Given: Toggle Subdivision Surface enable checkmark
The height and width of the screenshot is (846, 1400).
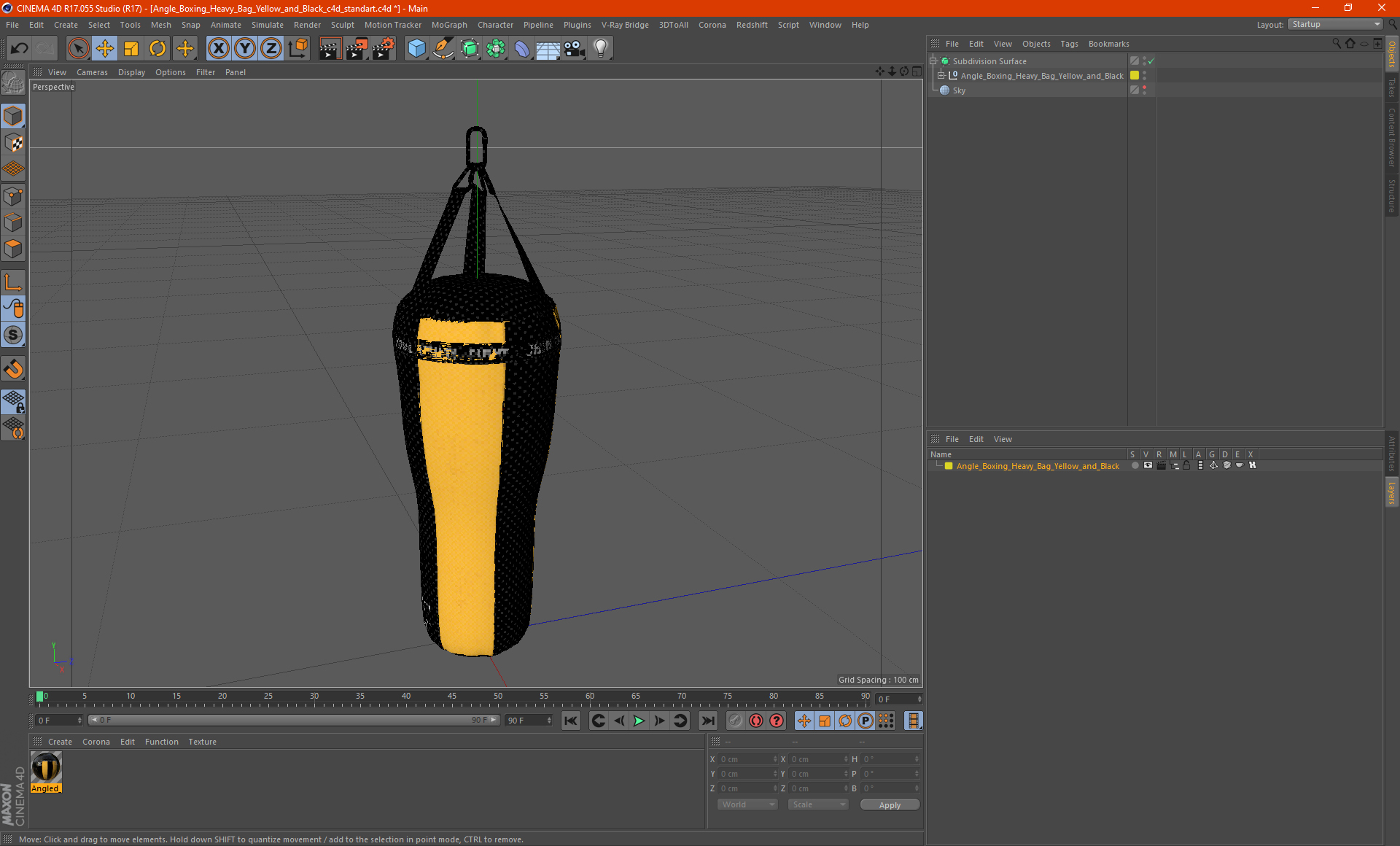Looking at the screenshot, I should click(1151, 61).
